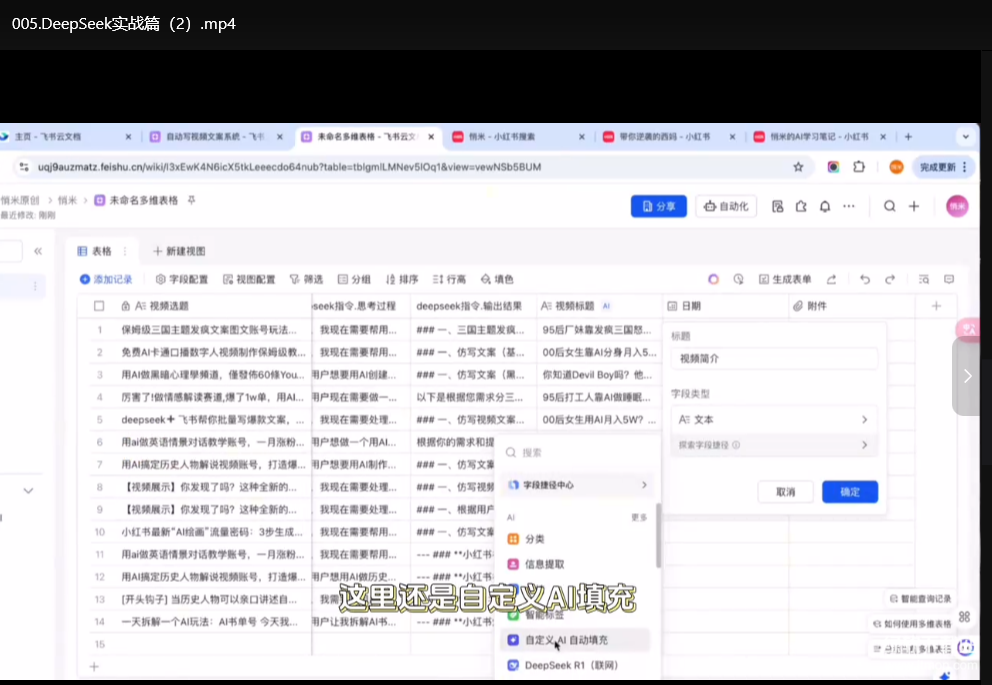Click the 标题 name input field

[x=774, y=358]
